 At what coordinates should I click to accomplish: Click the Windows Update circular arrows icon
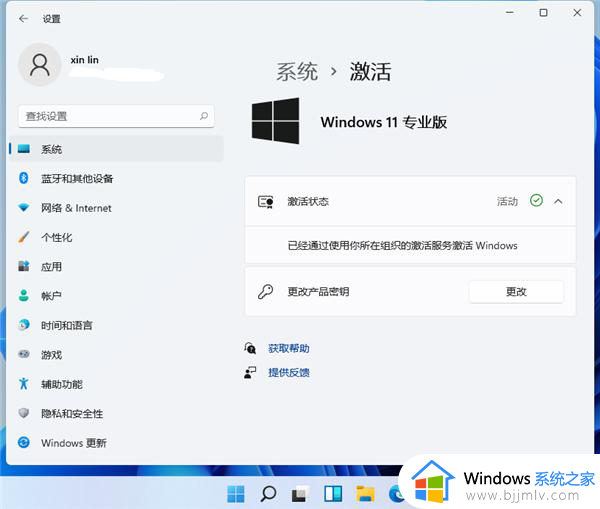tap(24, 443)
